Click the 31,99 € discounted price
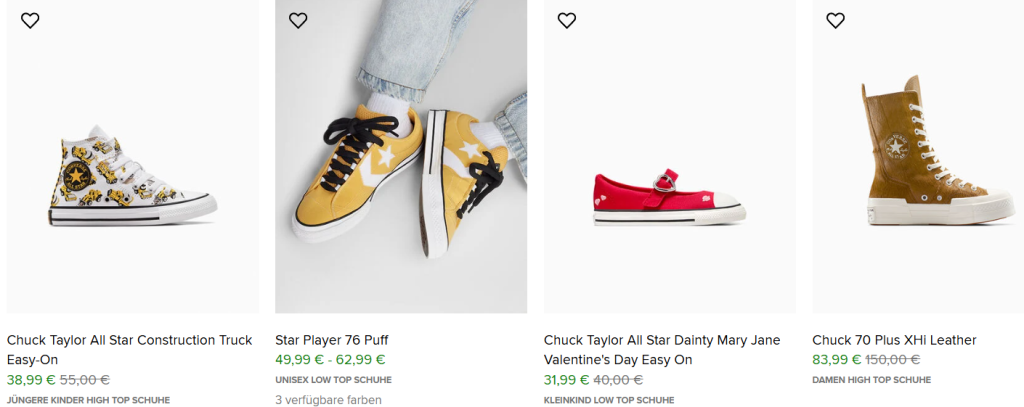The height and width of the screenshot is (407, 1024). (x=567, y=380)
